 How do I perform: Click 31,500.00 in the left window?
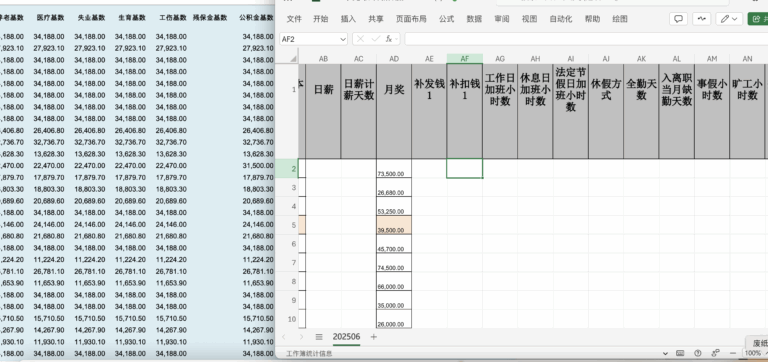tap(258, 166)
